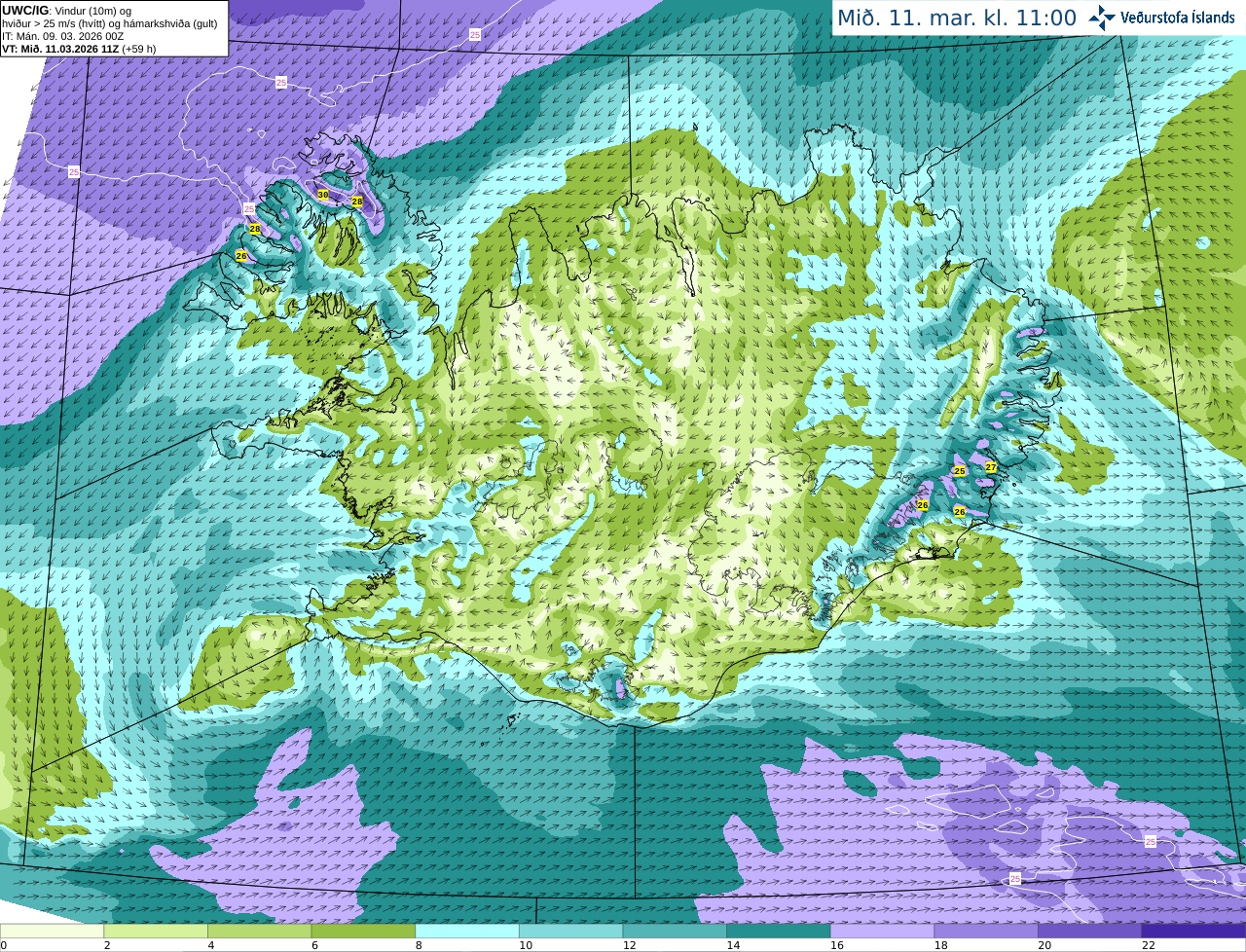This screenshot has height=952, width=1246.
Task: Pick the deeper purple 20–22 m/s legend swatch
Action: coord(1090,931)
